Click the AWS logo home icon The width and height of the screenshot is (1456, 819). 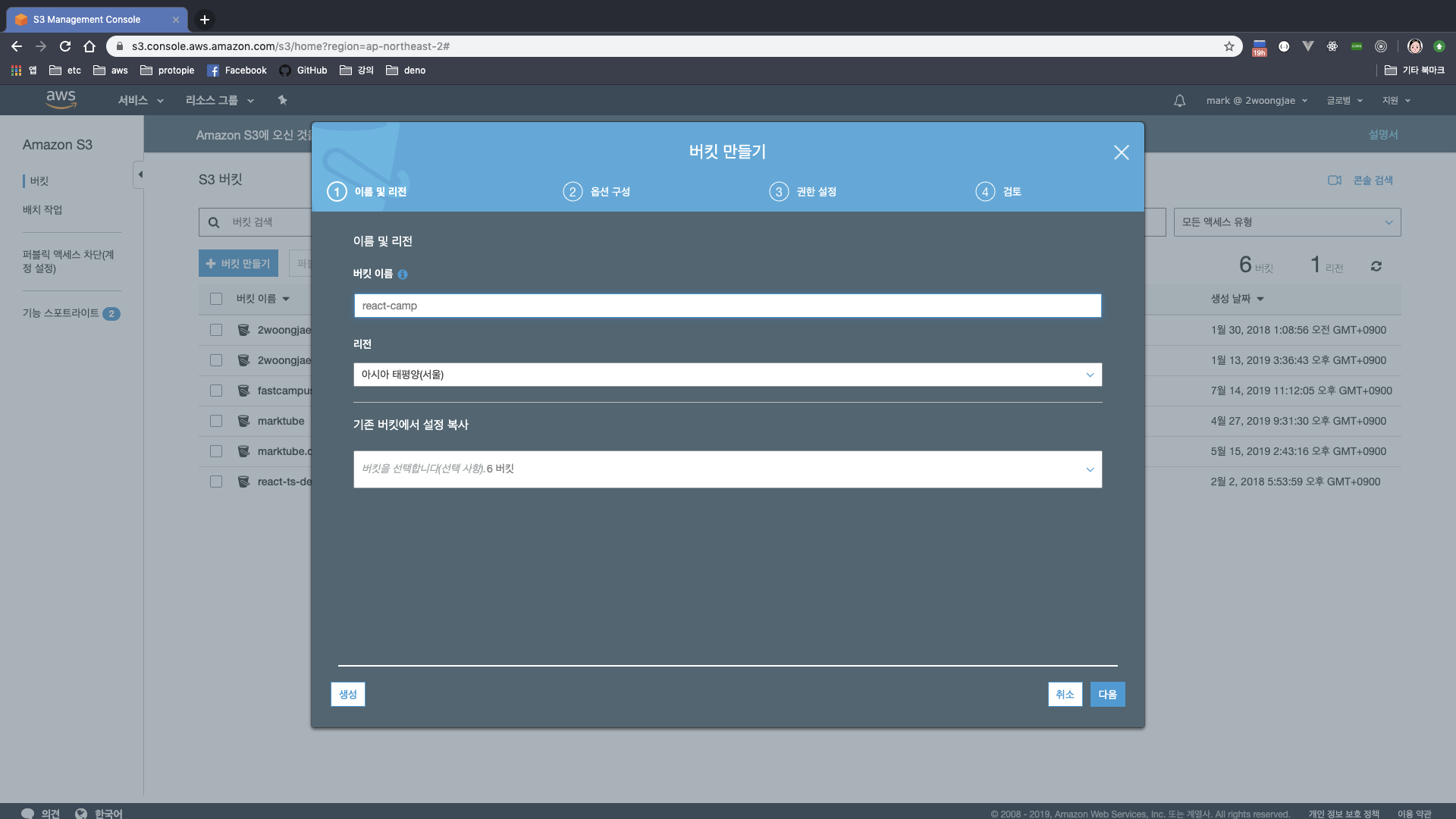[61, 99]
